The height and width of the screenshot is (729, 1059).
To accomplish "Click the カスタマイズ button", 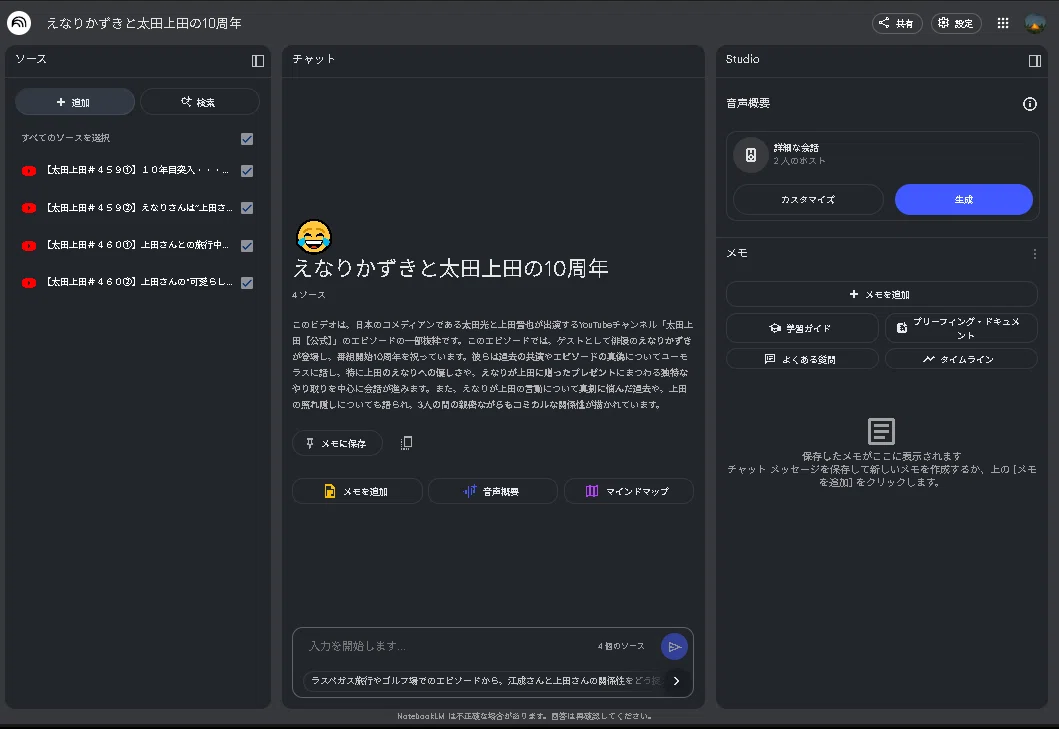I will coord(808,199).
